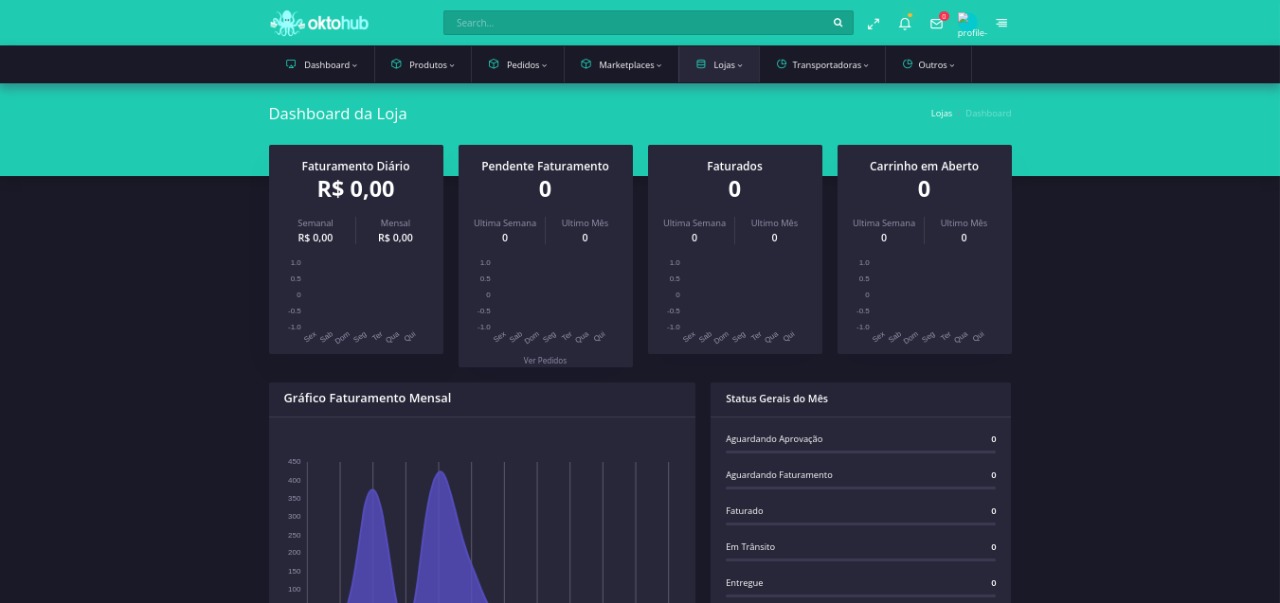Image resolution: width=1280 pixels, height=603 pixels.
Task: Click the Carrinho em Aberto card title
Action: (x=924, y=166)
